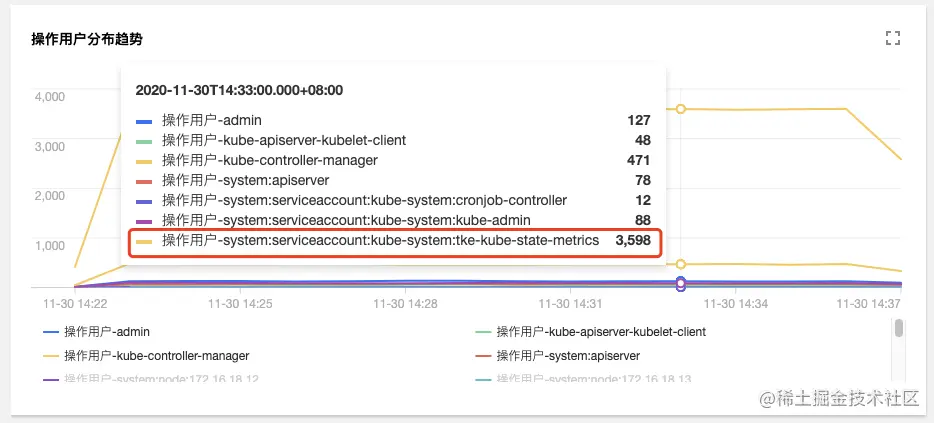
Task: Click tooltip row 操作用户-admin value 127
Action: click(x=639, y=120)
